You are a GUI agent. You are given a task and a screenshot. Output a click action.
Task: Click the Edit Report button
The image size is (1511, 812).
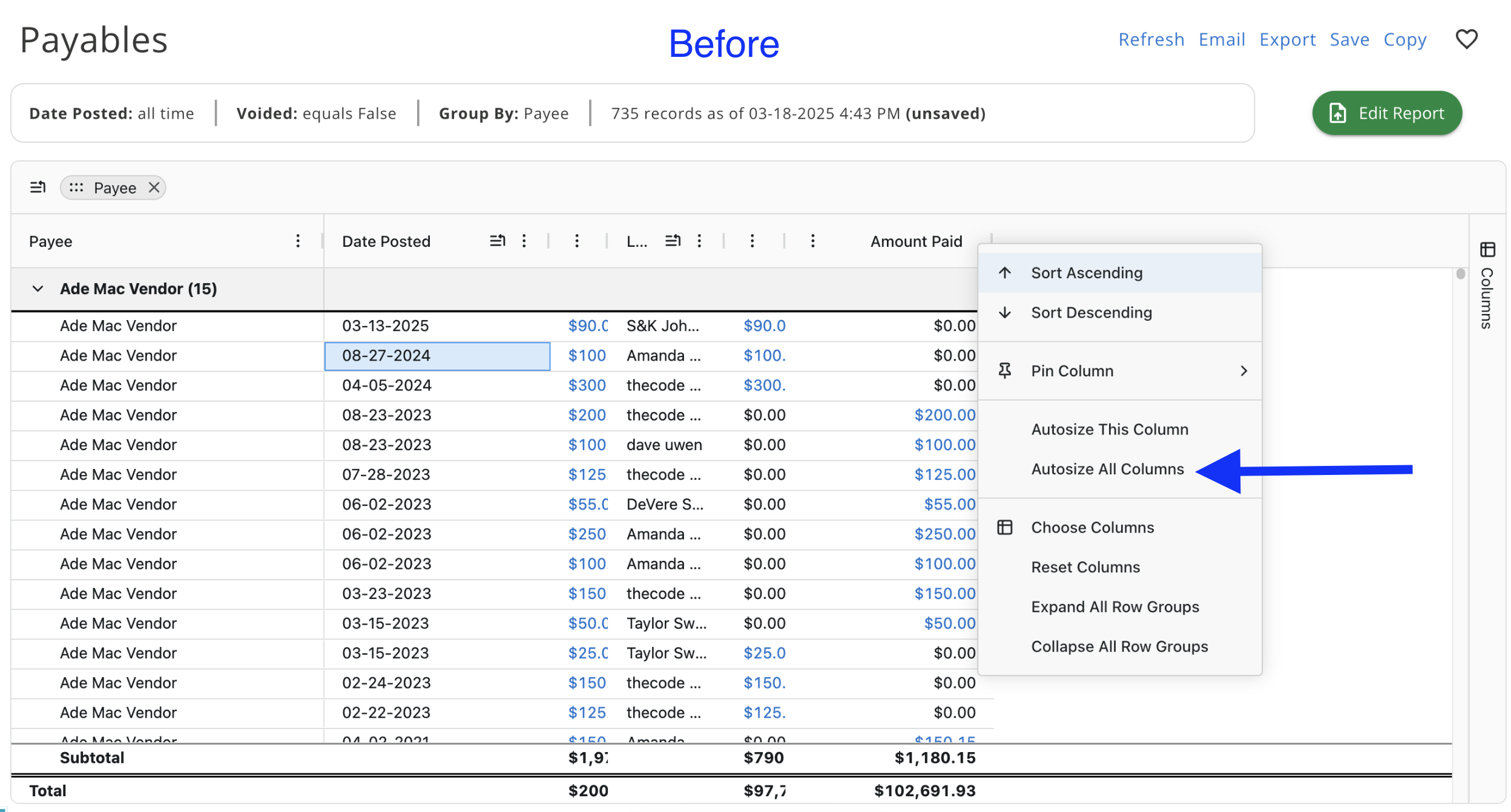pyautogui.click(x=1386, y=113)
